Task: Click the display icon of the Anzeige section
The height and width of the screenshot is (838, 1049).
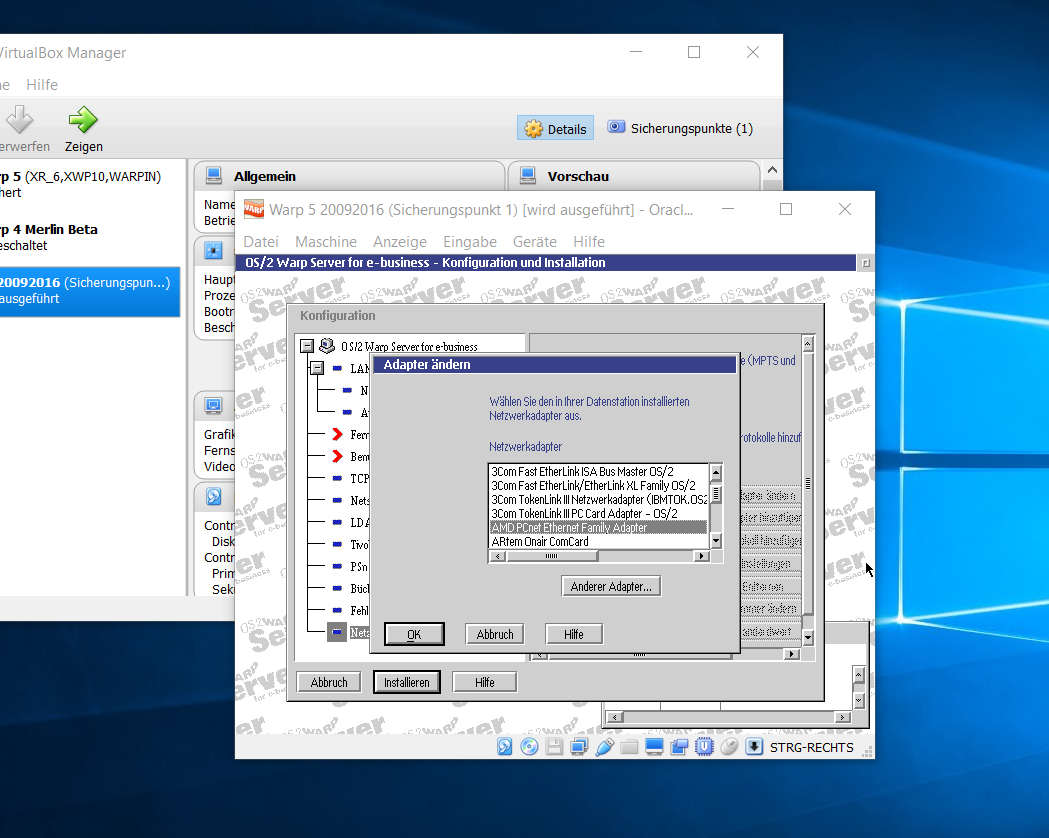Action: (x=213, y=405)
